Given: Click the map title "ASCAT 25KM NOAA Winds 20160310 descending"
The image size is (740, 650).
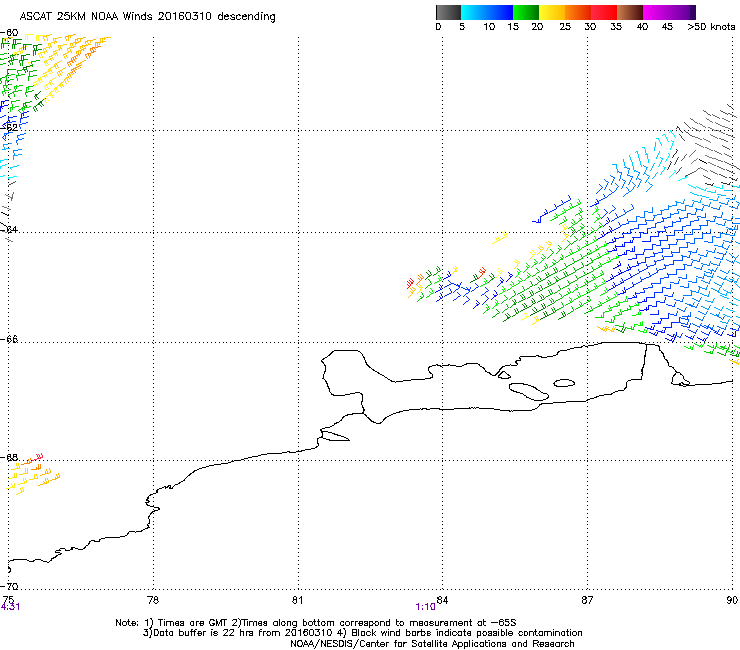Looking at the screenshot, I should click(147, 17).
